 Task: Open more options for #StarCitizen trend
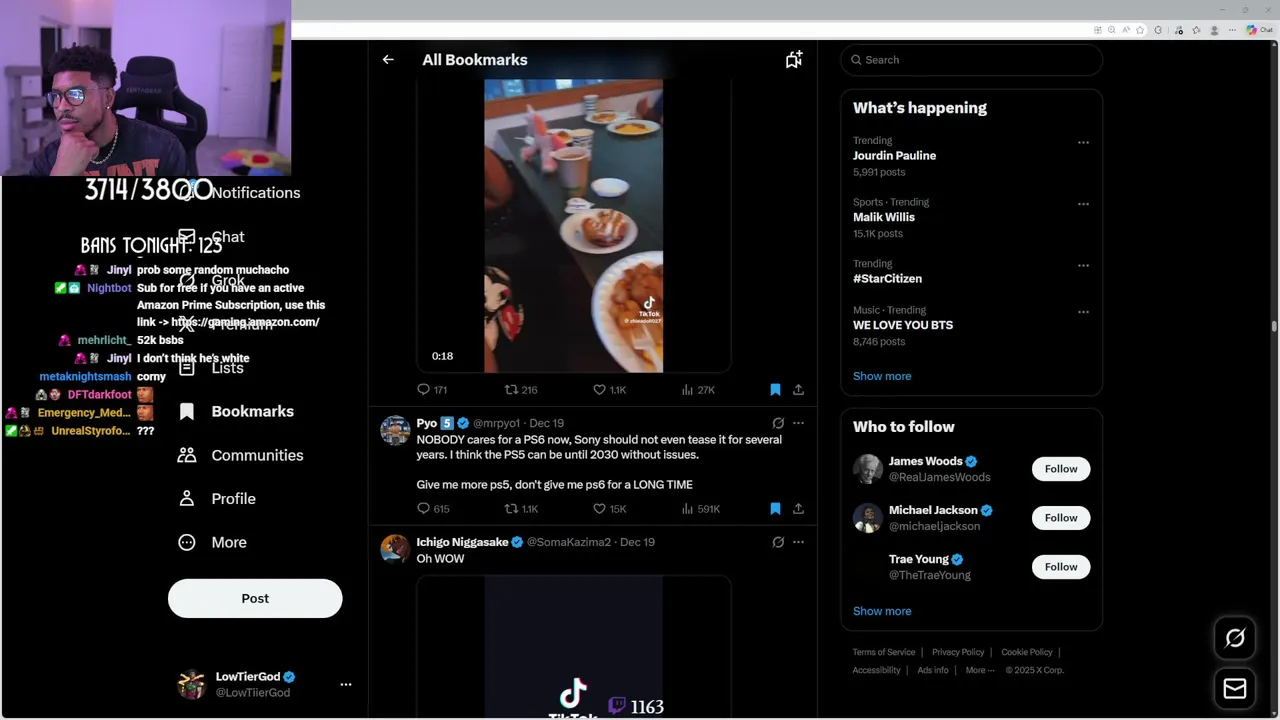click(x=1083, y=265)
